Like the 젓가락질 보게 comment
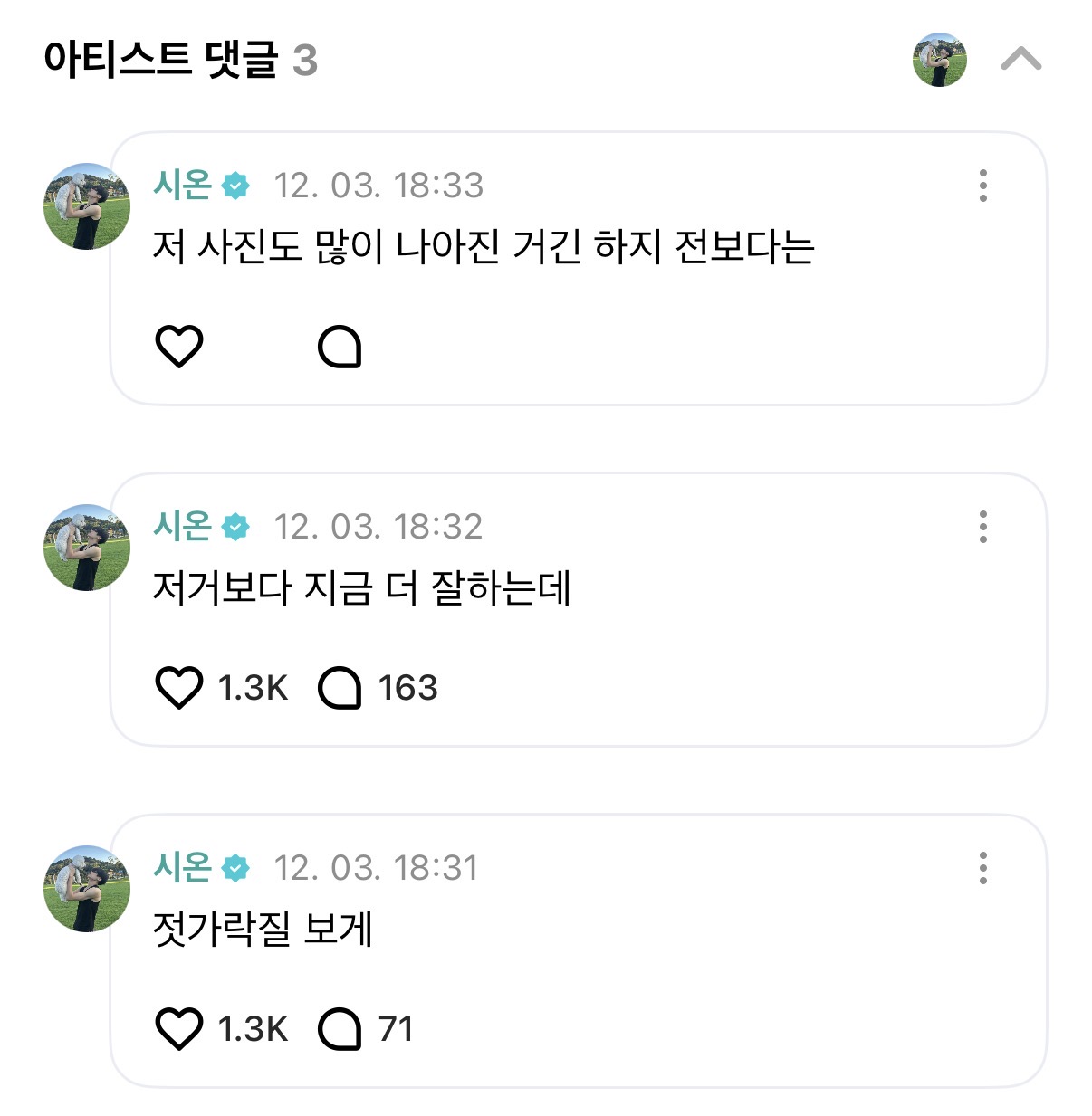Screen dimensions: 1092x1116 [179, 1029]
